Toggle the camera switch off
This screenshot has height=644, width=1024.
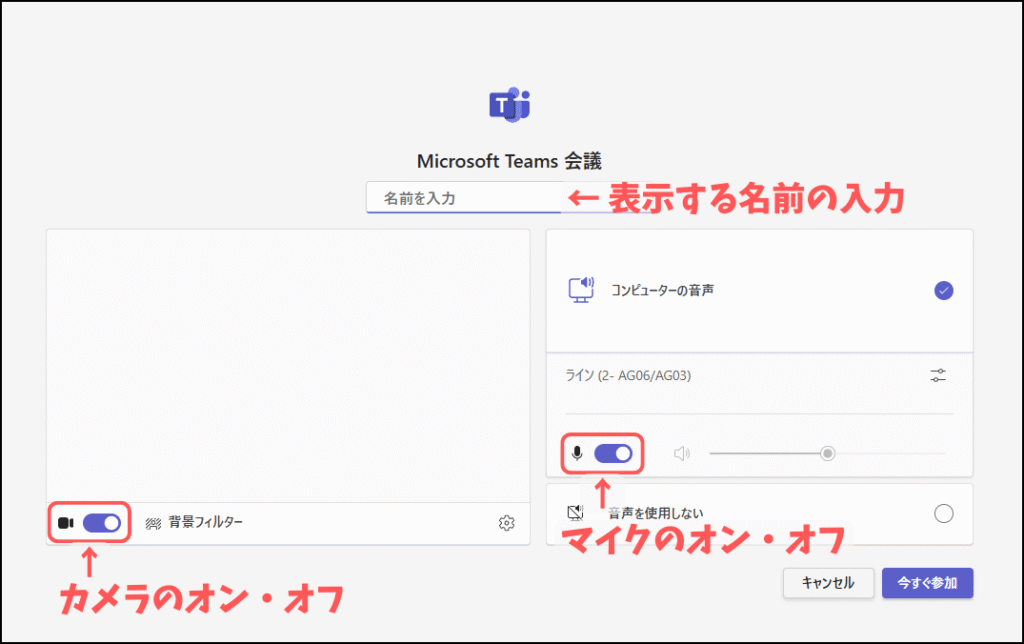(102, 523)
